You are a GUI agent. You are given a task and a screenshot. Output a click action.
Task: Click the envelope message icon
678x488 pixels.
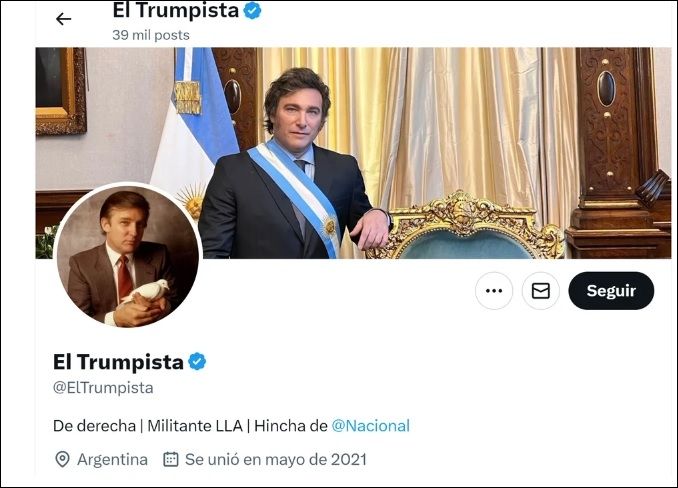(541, 291)
